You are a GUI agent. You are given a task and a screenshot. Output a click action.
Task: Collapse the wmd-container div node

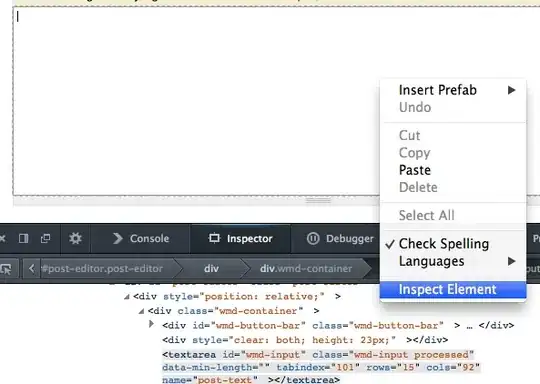141,311
